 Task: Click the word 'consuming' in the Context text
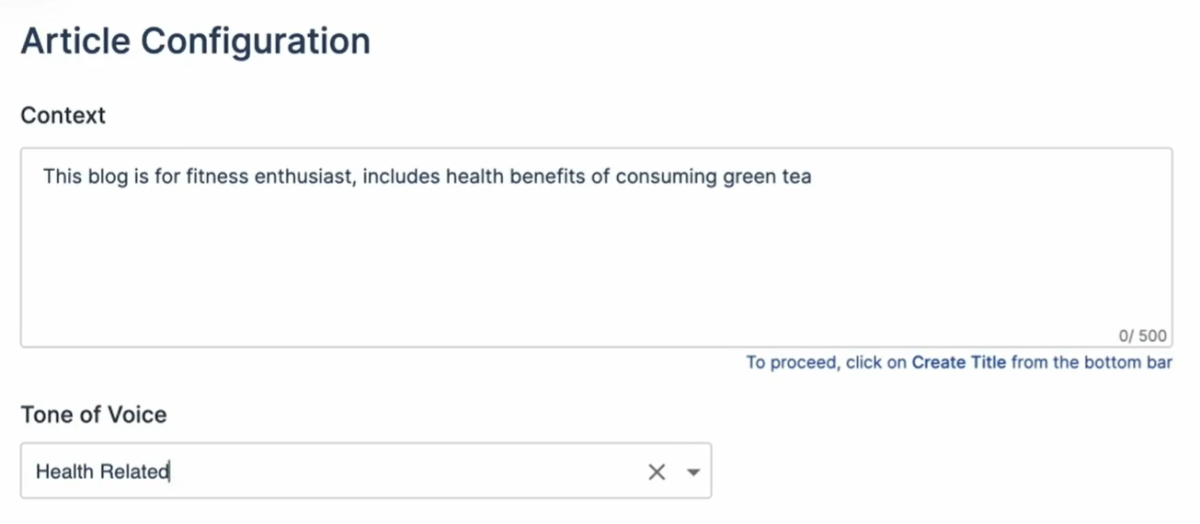point(663,177)
